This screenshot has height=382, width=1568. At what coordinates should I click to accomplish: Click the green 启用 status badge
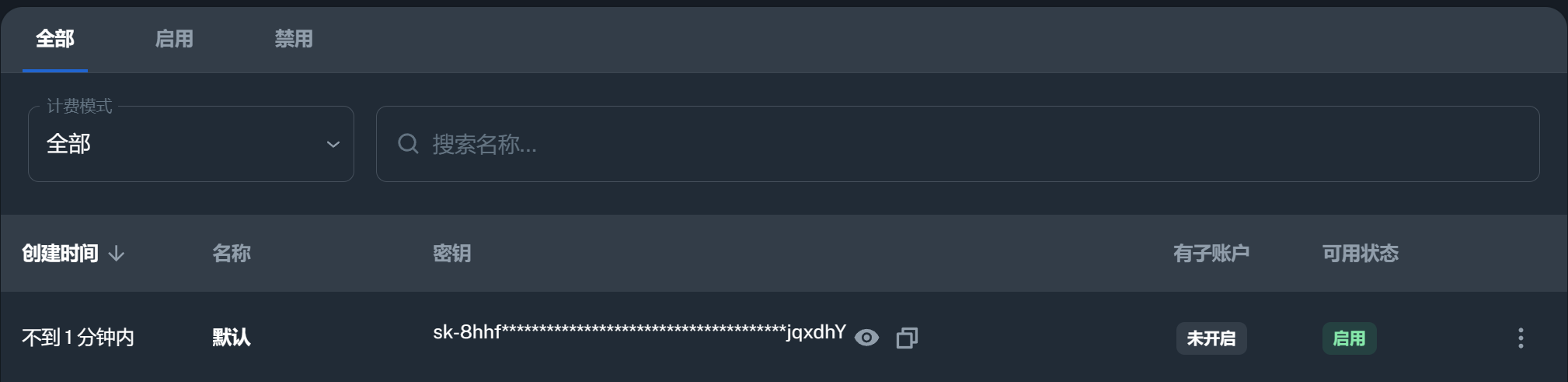(1349, 338)
